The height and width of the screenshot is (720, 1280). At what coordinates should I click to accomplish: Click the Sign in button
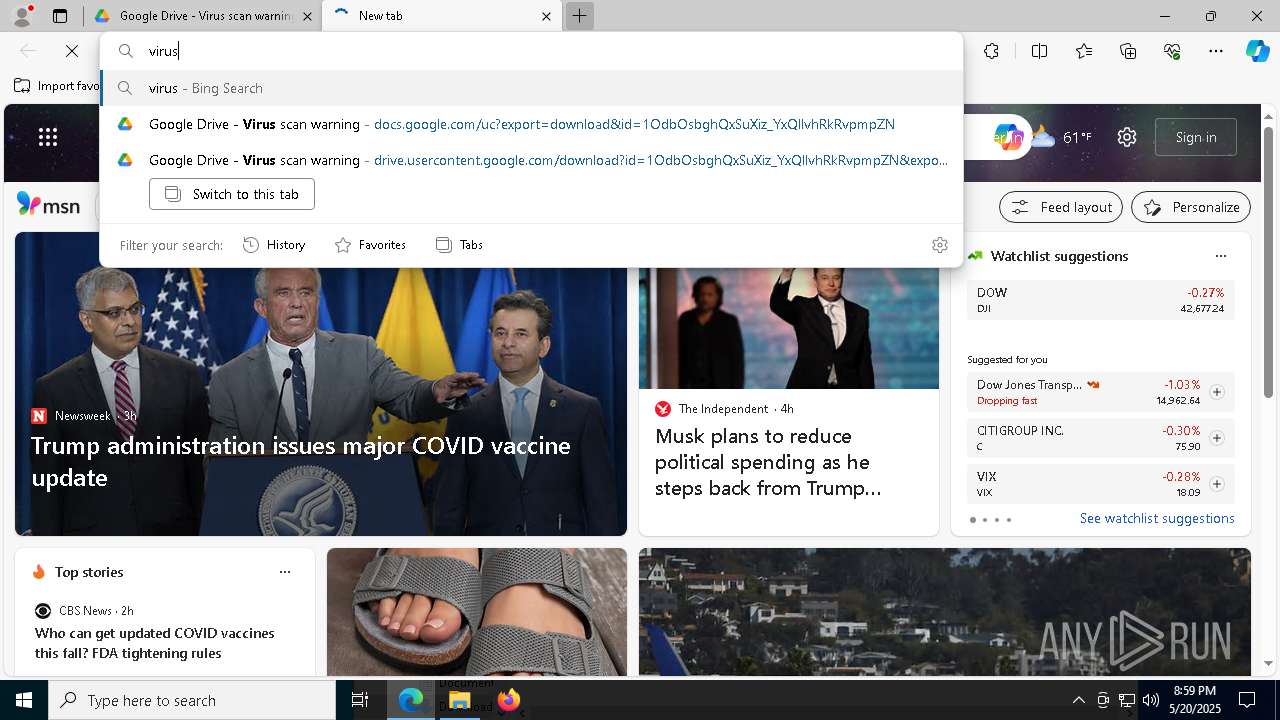point(1196,137)
